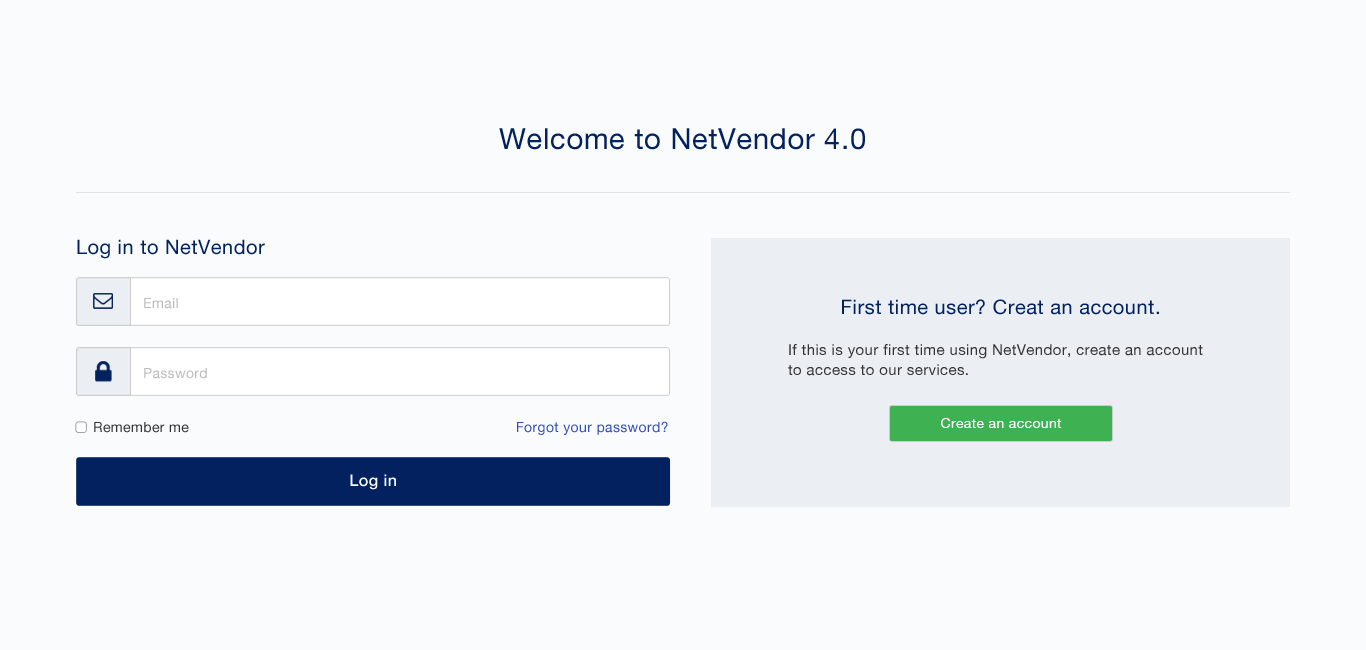Screen dimensions: 1366x650
Task: Click the First time user heading
Action: pyautogui.click(x=1000, y=307)
